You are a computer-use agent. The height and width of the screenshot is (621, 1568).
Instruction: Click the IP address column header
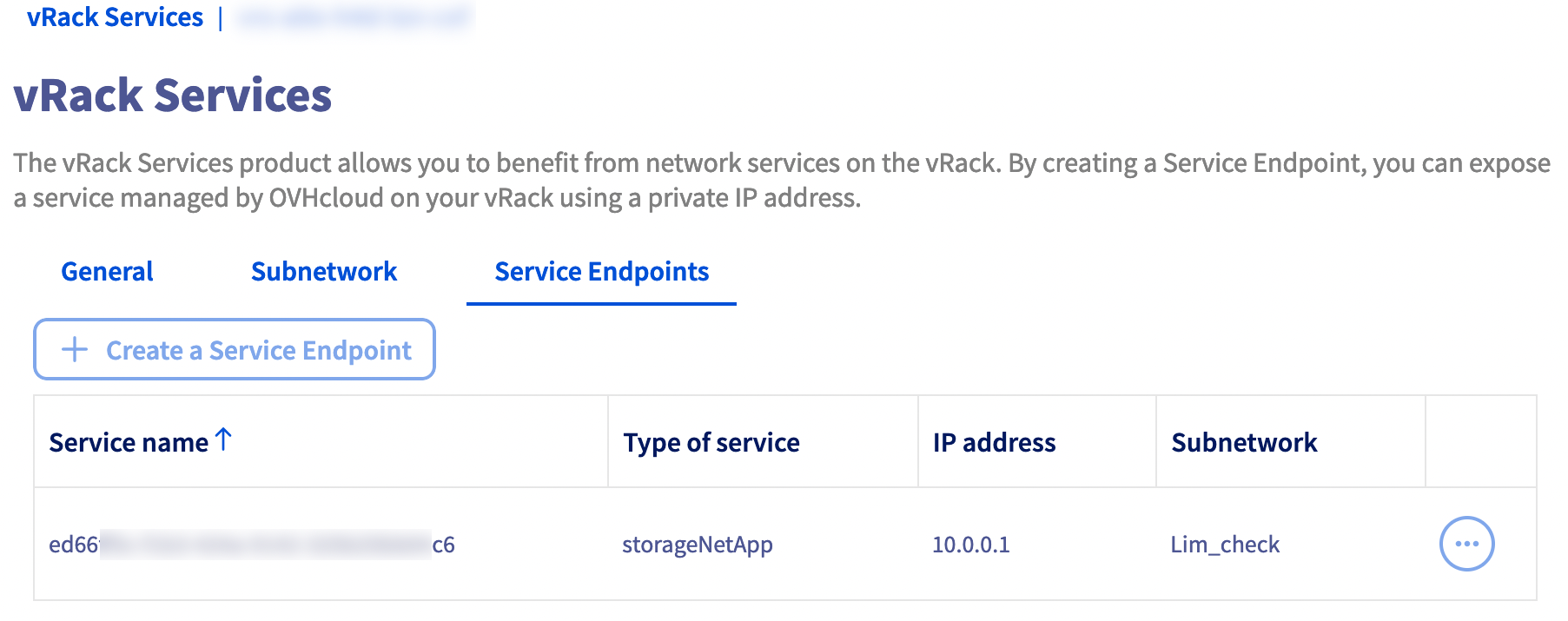(994, 443)
